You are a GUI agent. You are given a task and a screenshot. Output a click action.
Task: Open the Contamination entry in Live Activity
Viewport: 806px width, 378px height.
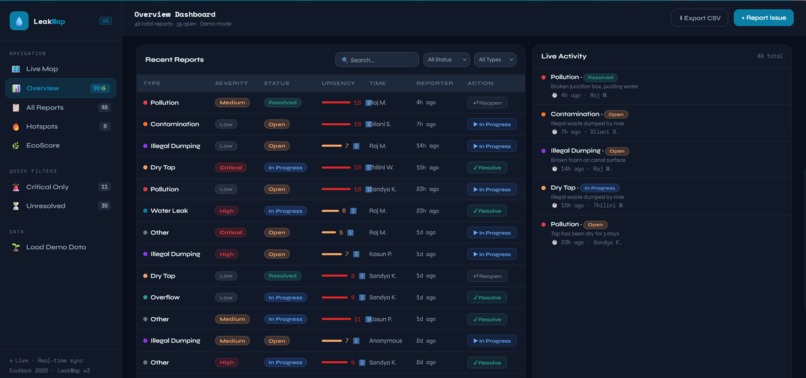pyautogui.click(x=662, y=123)
